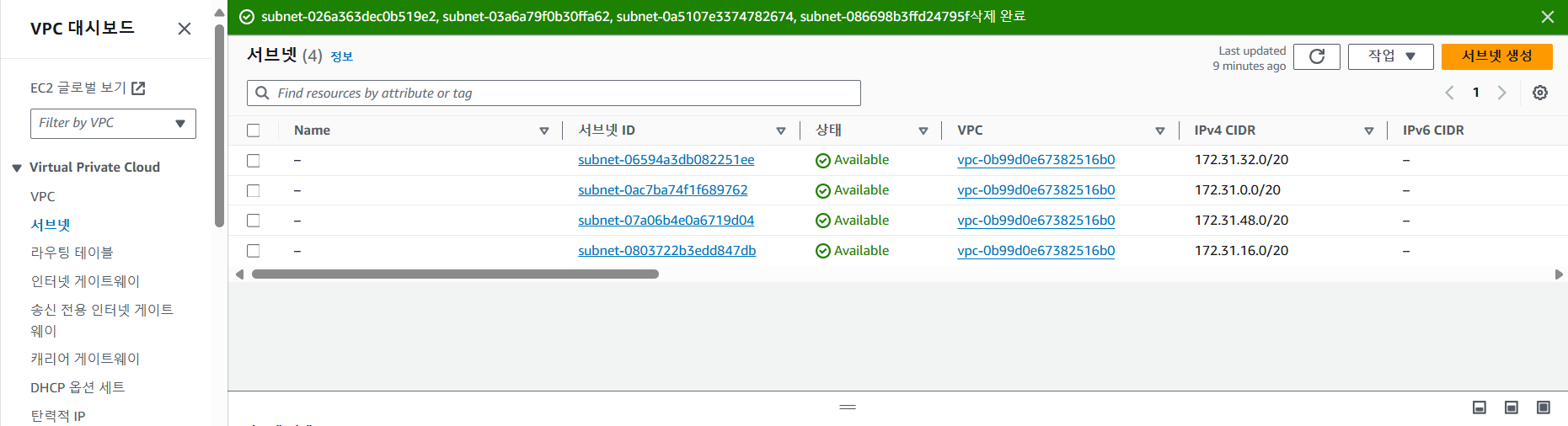This screenshot has height=426, width=1568.
Task: Open 라우팅 테이블 in the sidebar
Action: coord(72,253)
